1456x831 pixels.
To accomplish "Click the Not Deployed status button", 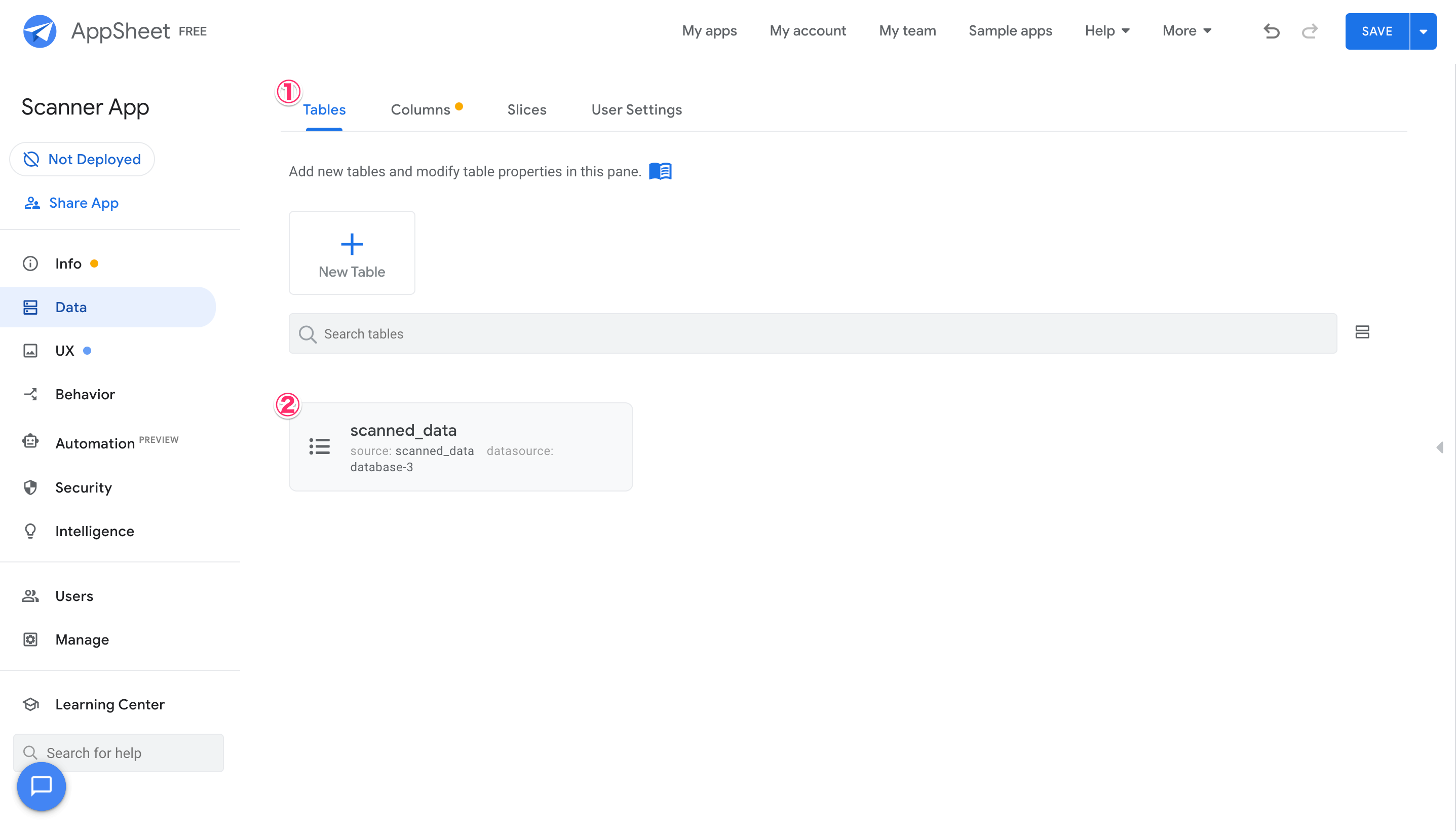I will tap(82, 159).
